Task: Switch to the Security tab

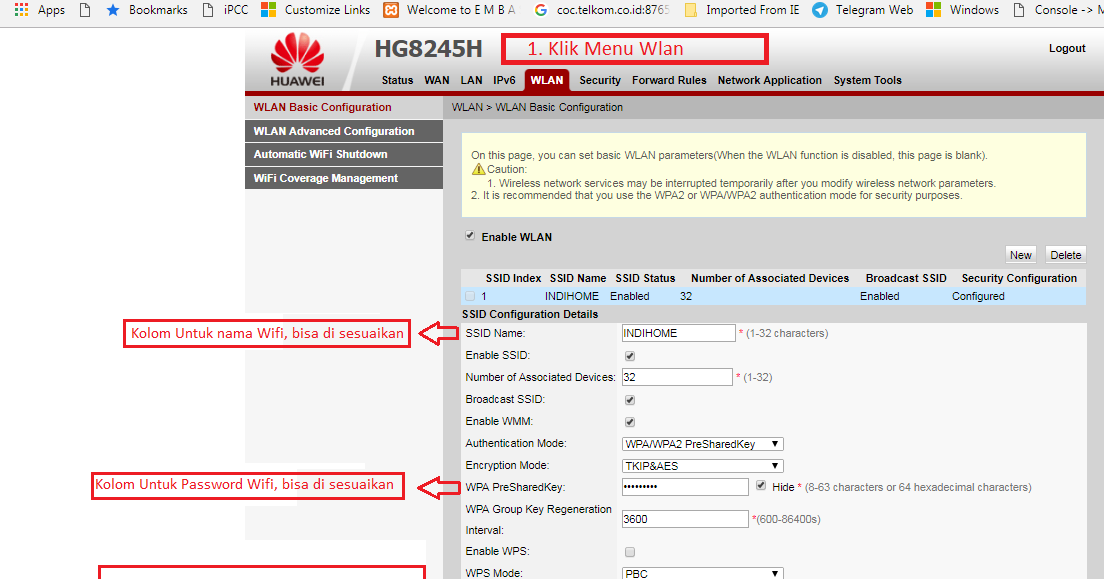Action: coord(599,80)
